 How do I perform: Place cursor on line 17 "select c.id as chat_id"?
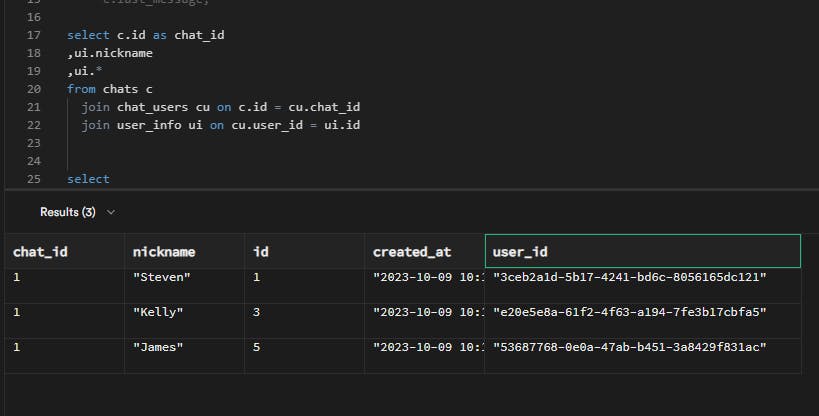(x=145, y=35)
